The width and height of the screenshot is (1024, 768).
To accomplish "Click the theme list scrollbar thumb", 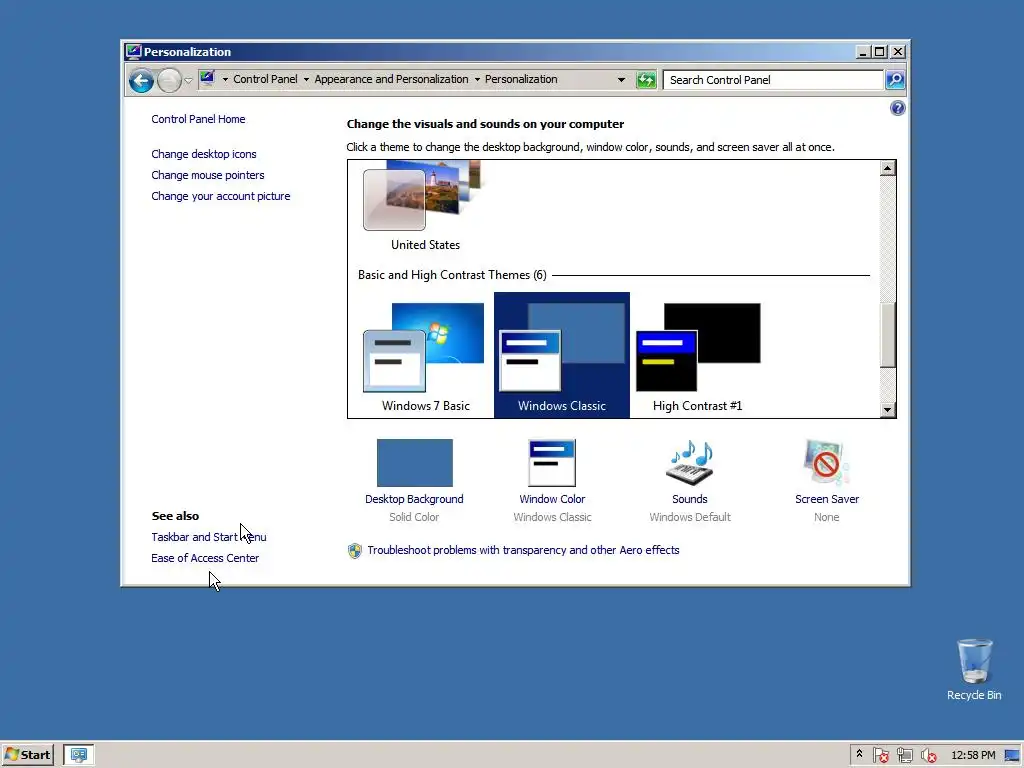I will 887,336.
